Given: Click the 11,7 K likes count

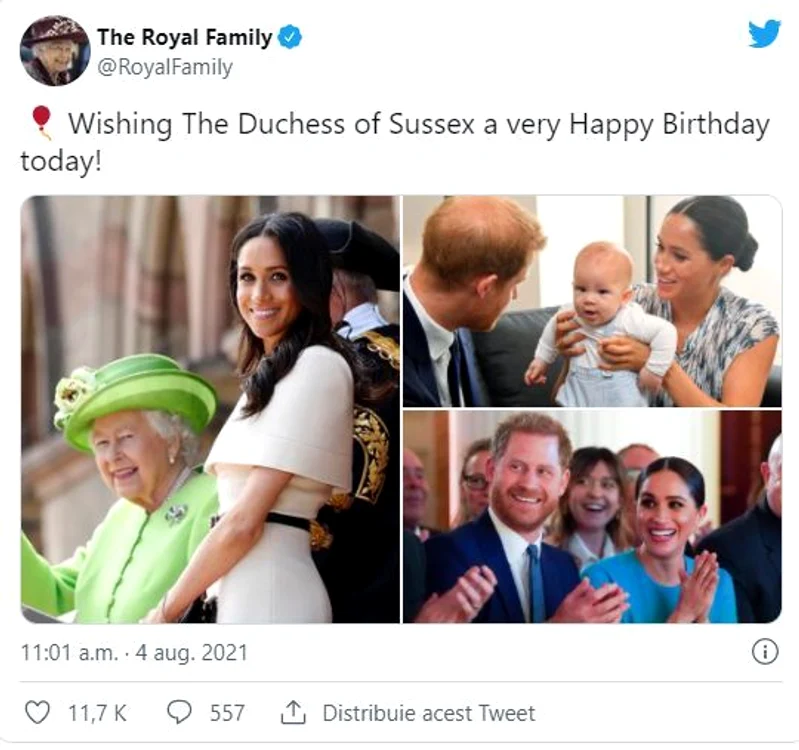Looking at the screenshot, I should coord(97,713).
